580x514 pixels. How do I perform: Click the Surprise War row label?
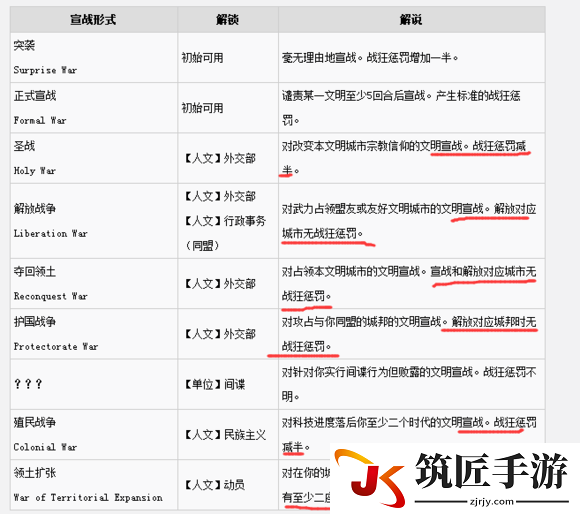(45, 70)
